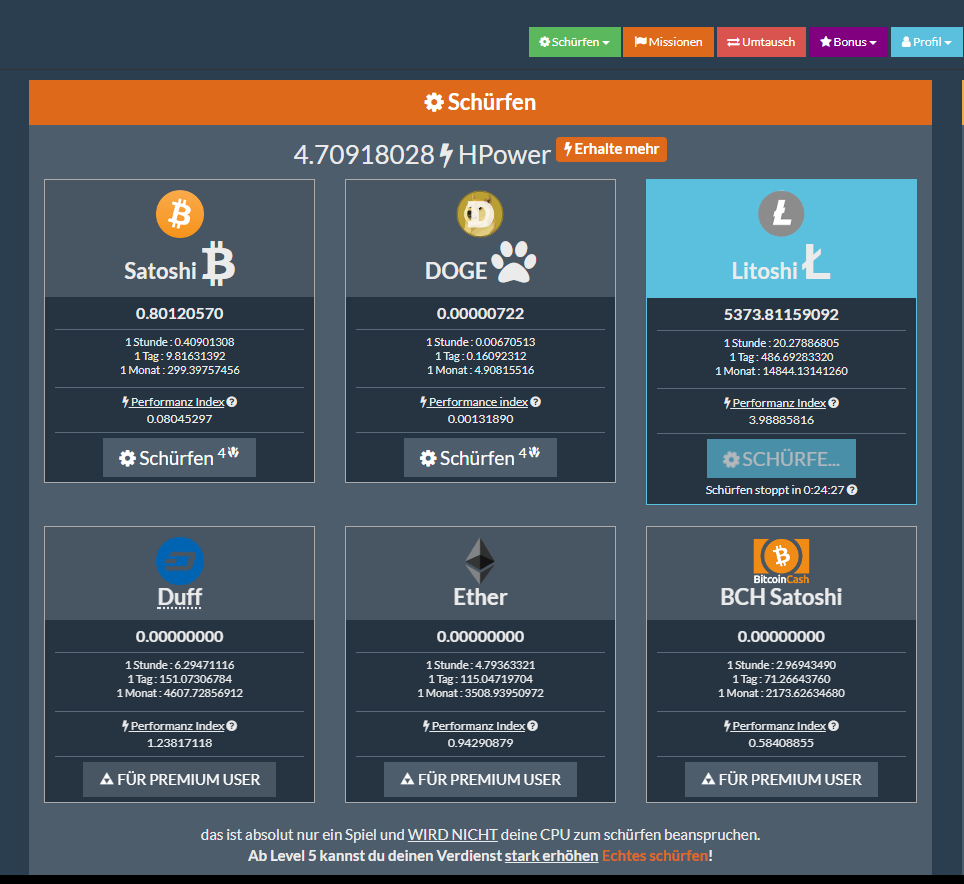
Task: Click help icon next to Litoshi Performanz Index
Action: [833, 403]
